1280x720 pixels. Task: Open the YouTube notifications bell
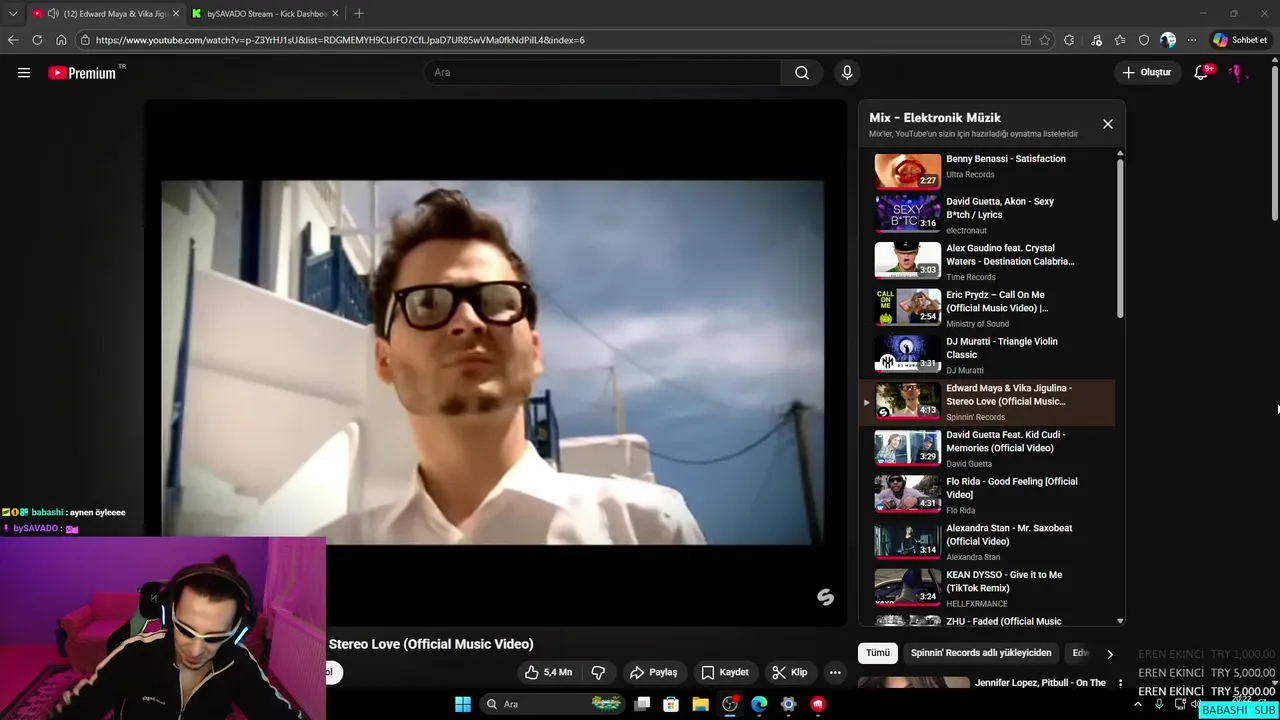pyautogui.click(x=1201, y=72)
